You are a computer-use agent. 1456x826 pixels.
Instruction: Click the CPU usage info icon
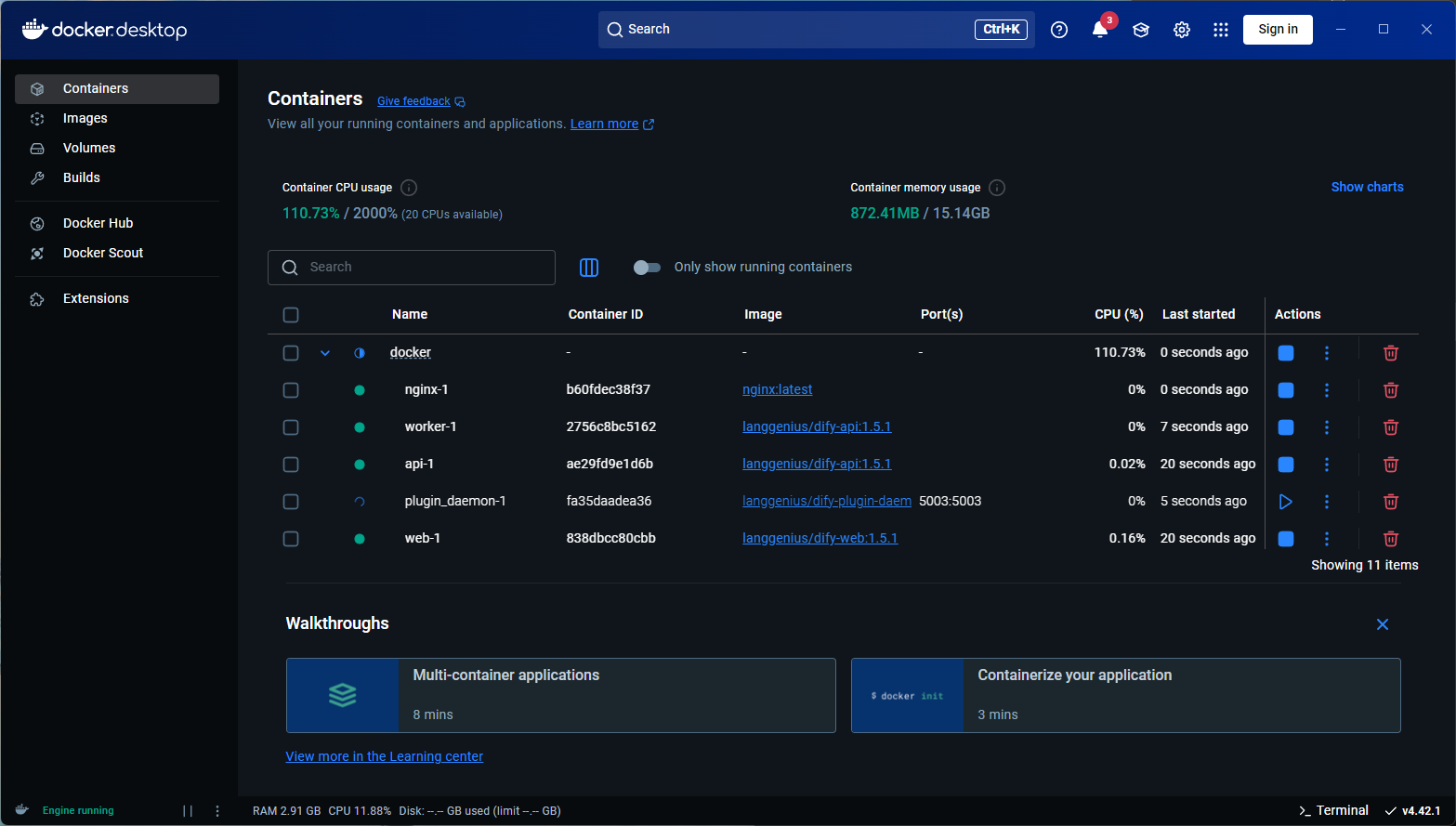click(x=409, y=188)
